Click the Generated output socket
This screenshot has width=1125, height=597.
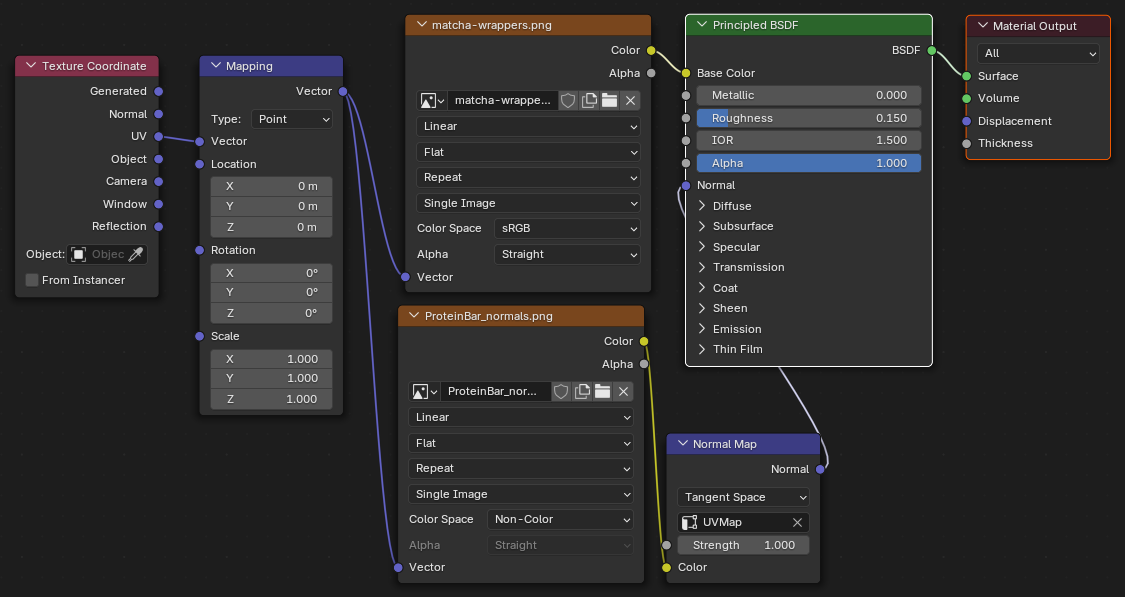coord(159,91)
